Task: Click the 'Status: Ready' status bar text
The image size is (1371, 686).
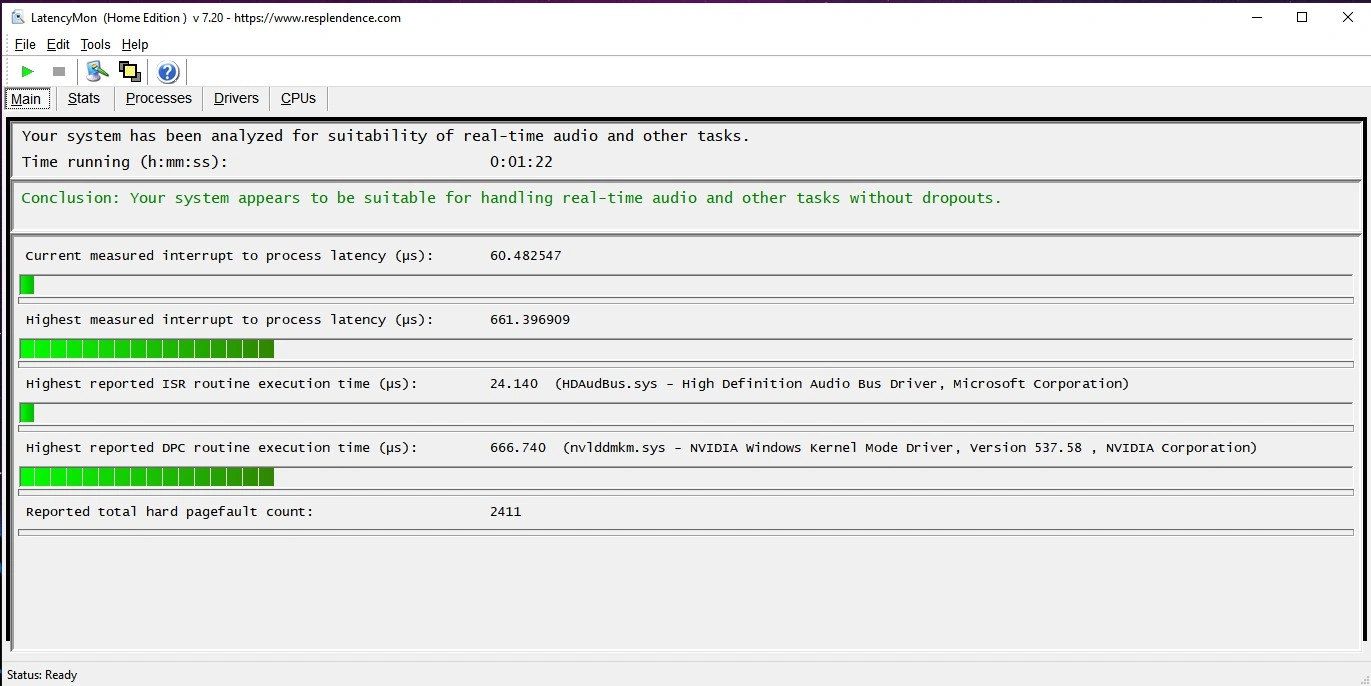Action: pyautogui.click(x=42, y=675)
